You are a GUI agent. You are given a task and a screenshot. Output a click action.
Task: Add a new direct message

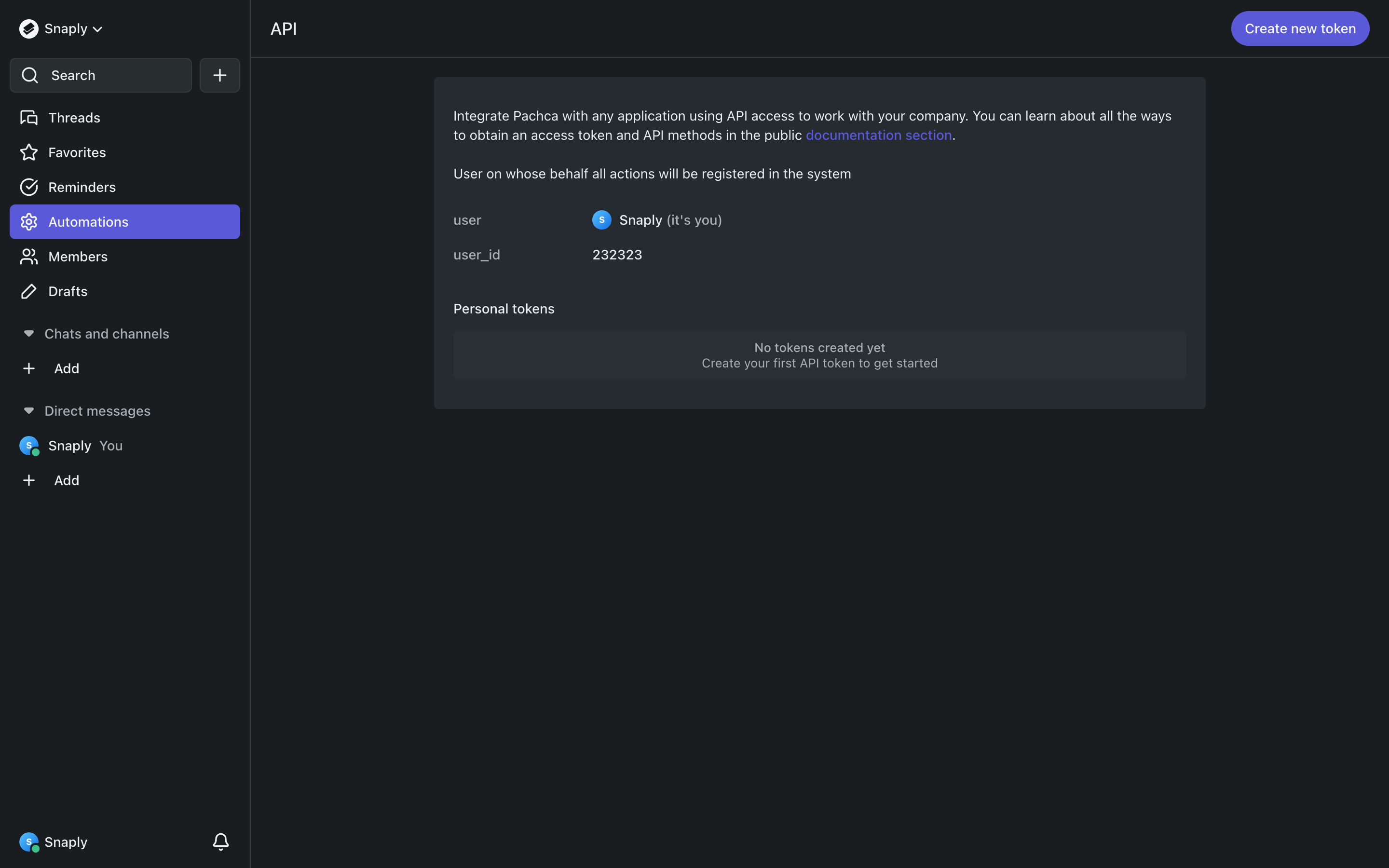(x=124, y=480)
